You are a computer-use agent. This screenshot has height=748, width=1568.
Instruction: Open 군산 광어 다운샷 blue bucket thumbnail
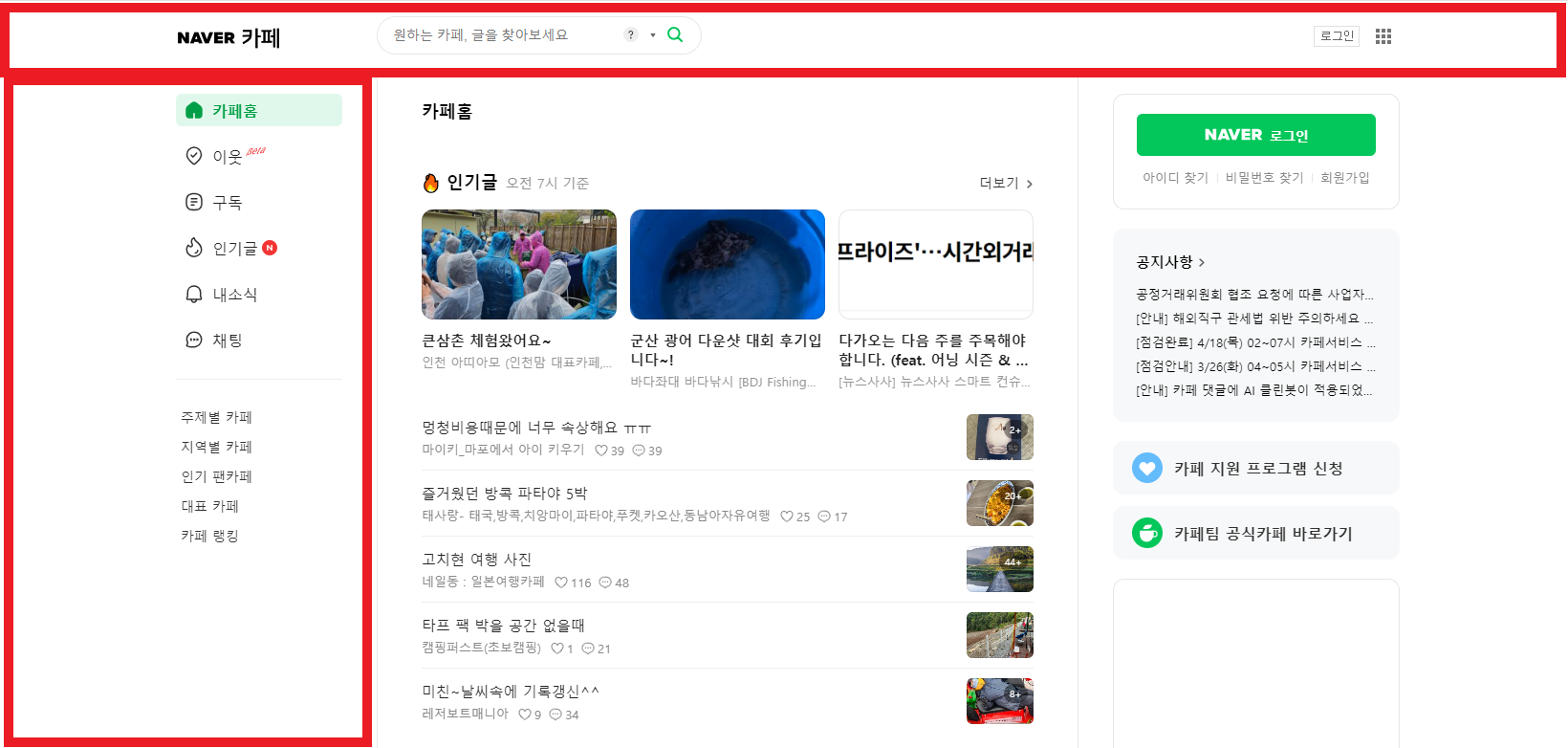click(728, 264)
